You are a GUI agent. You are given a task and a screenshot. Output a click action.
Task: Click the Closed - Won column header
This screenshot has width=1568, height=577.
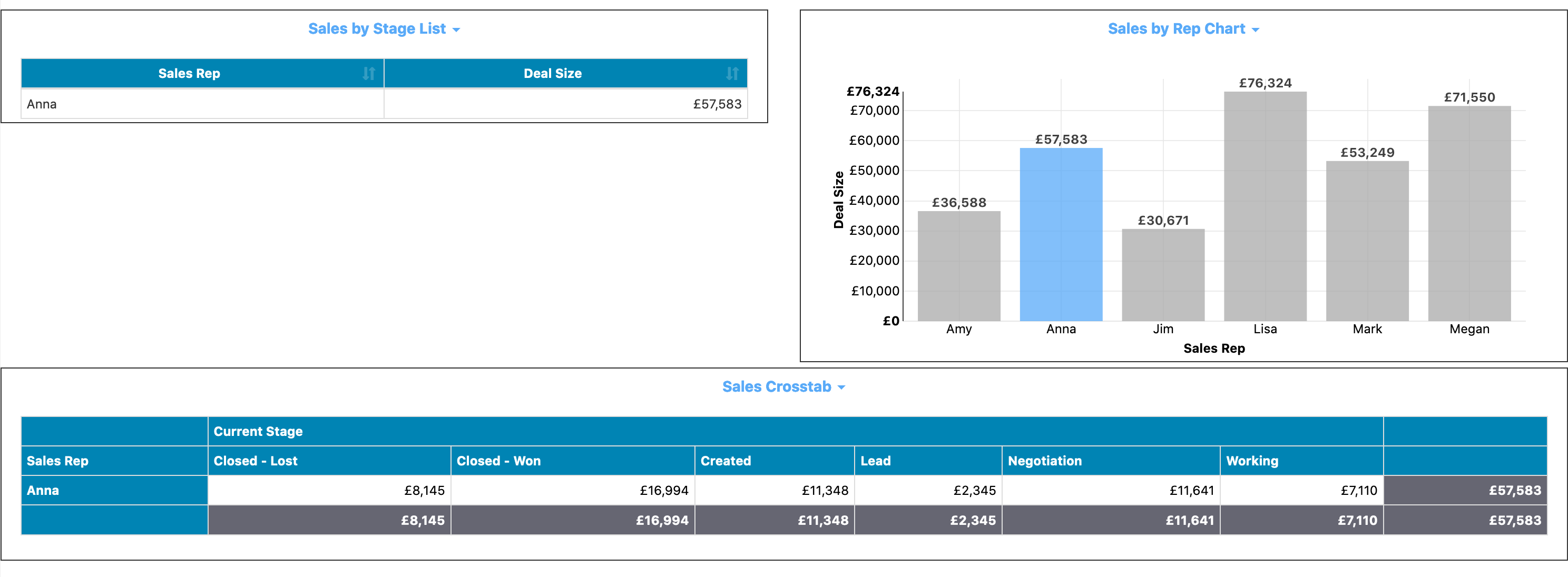click(498, 461)
